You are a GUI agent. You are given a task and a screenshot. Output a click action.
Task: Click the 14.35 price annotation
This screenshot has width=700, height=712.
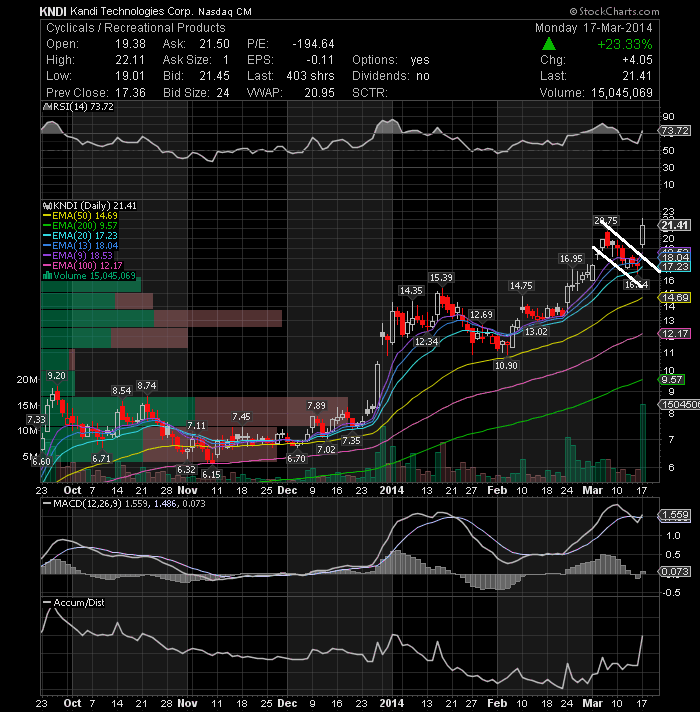411,291
